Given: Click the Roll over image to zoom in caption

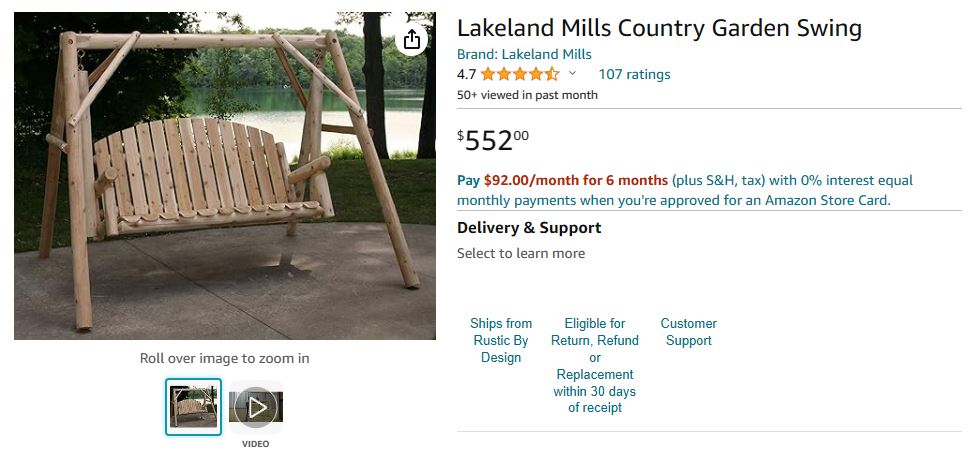Looking at the screenshot, I should 224,358.
